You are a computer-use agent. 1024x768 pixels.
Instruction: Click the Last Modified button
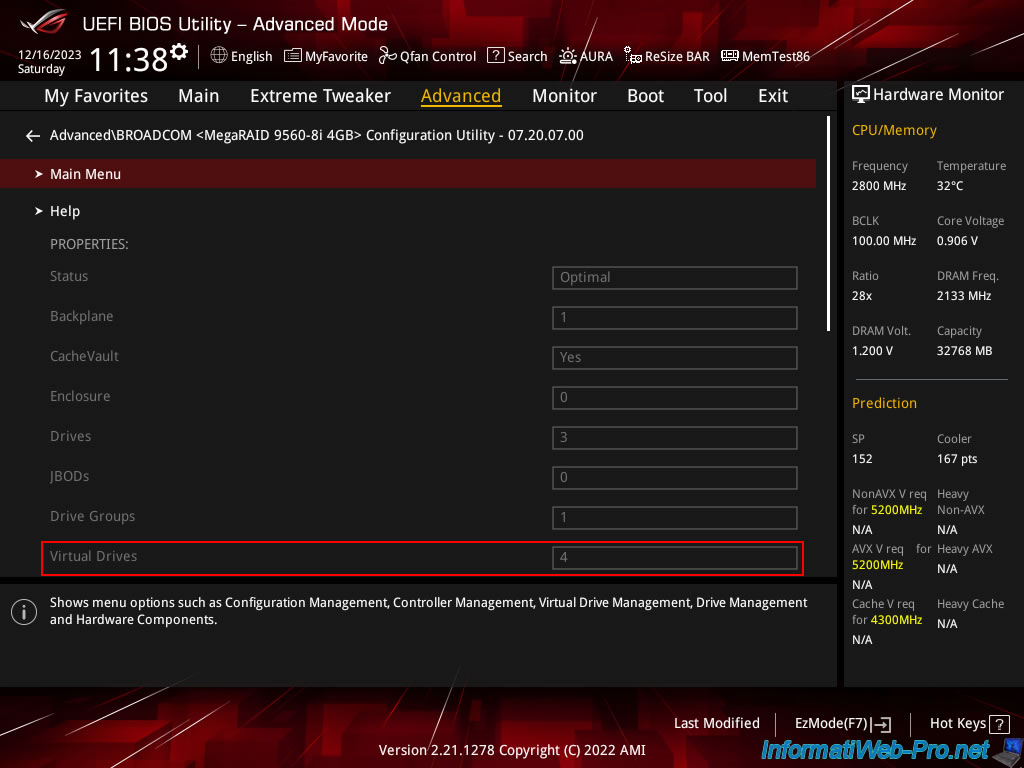[716, 724]
